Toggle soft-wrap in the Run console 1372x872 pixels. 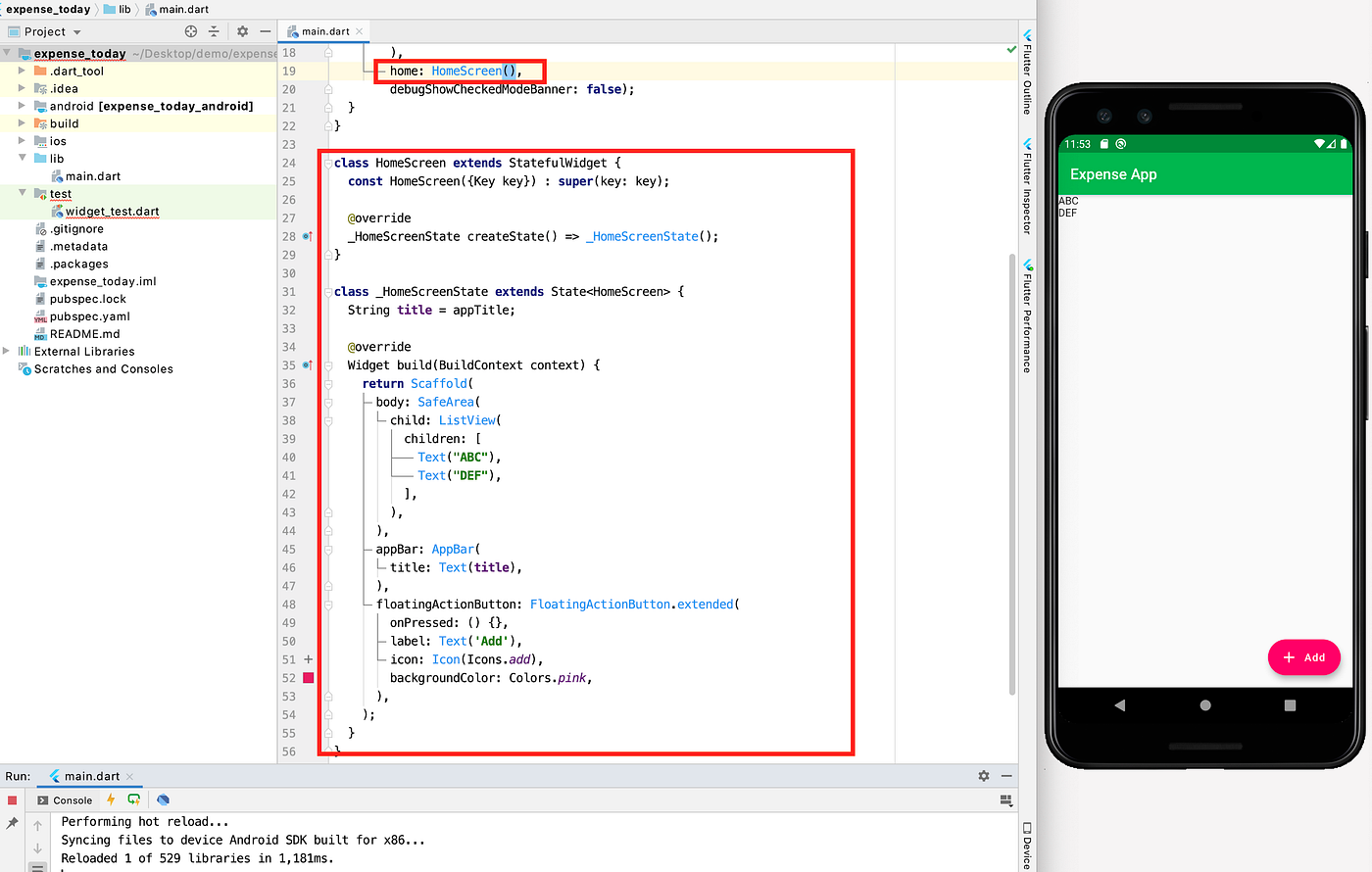(37, 868)
